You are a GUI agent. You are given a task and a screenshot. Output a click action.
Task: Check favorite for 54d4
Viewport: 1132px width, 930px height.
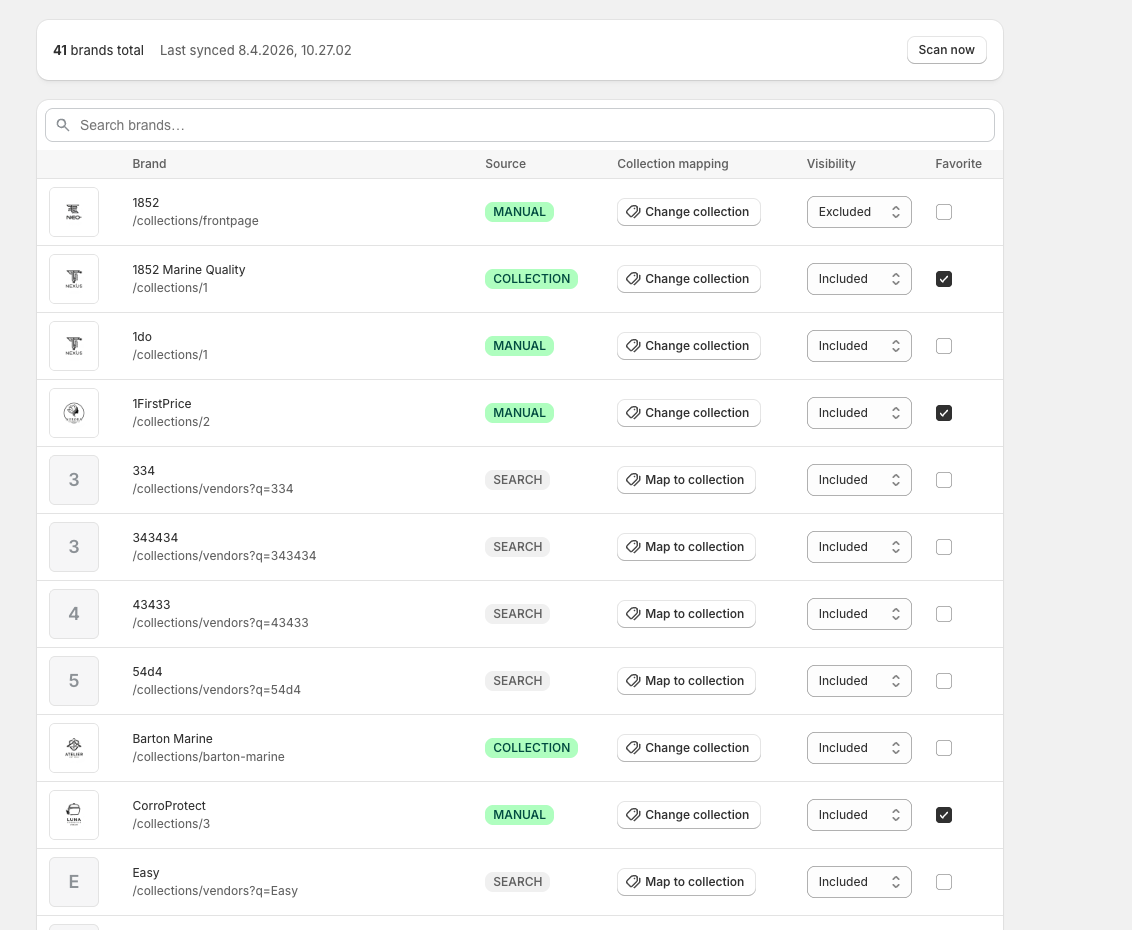pyautogui.click(x=944, y=681)
